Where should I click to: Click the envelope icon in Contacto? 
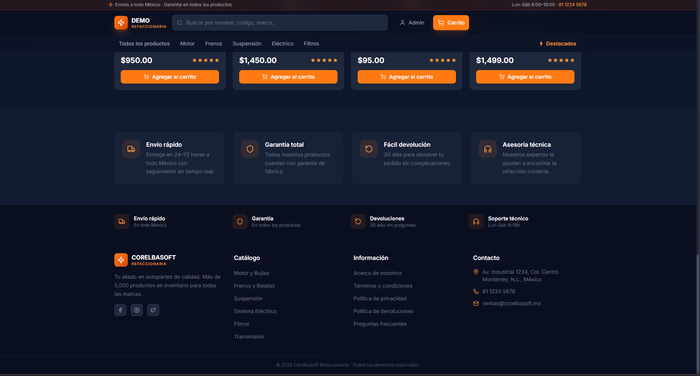click(476, 304)
